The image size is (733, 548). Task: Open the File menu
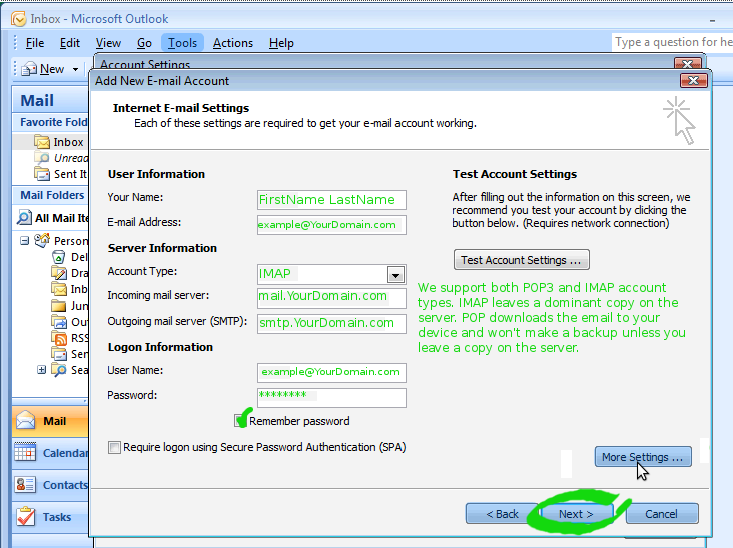click(x=35, y=43)
